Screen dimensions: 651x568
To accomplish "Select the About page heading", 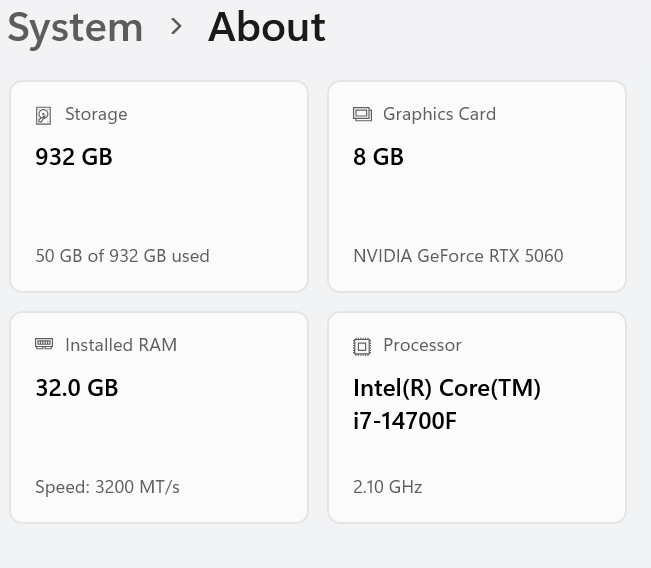I will 266,27.
